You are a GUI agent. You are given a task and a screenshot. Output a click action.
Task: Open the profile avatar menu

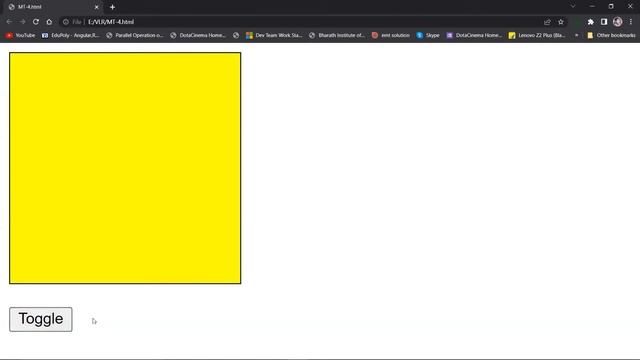618,22
